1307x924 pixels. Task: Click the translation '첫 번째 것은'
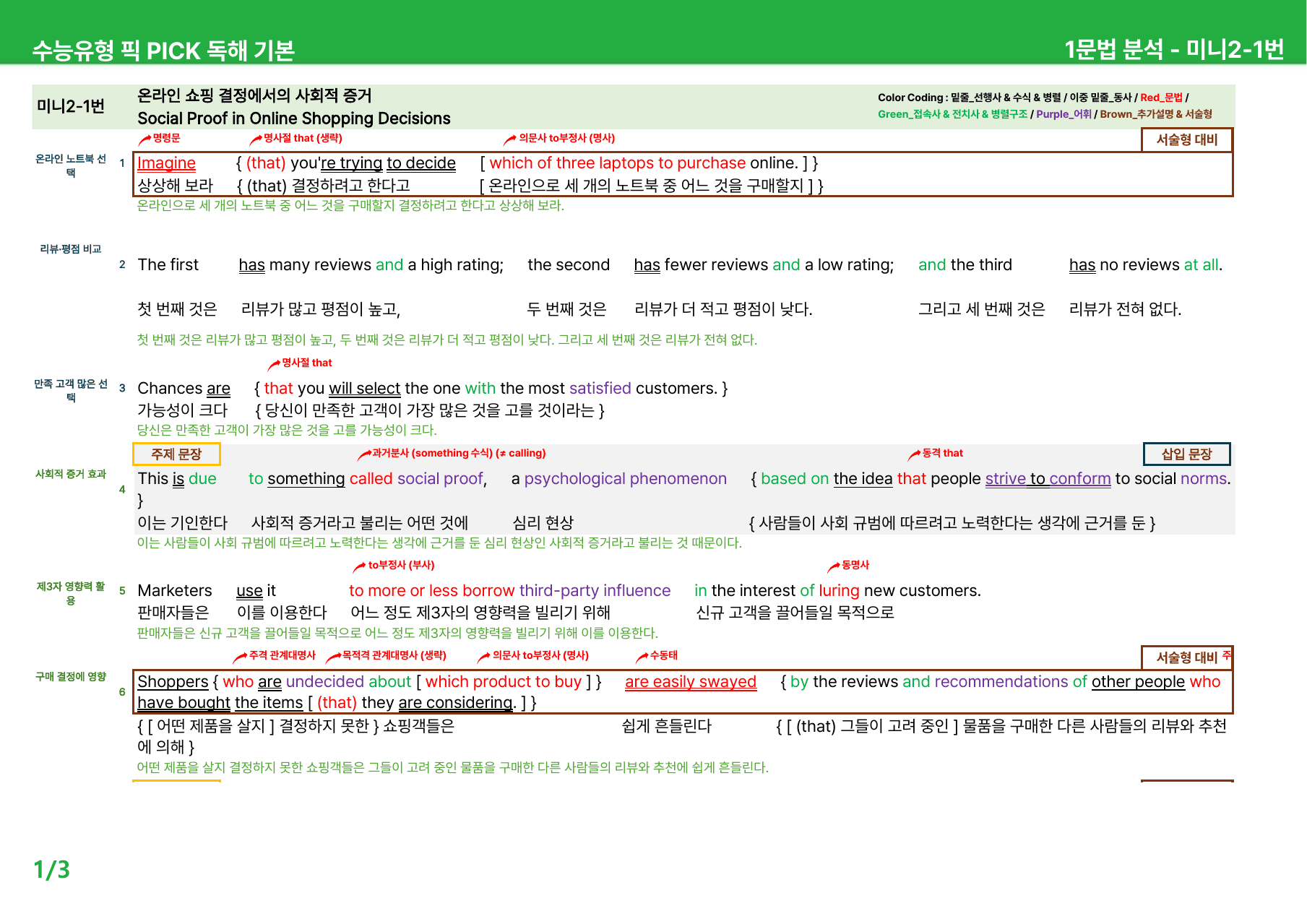(177, 309)
